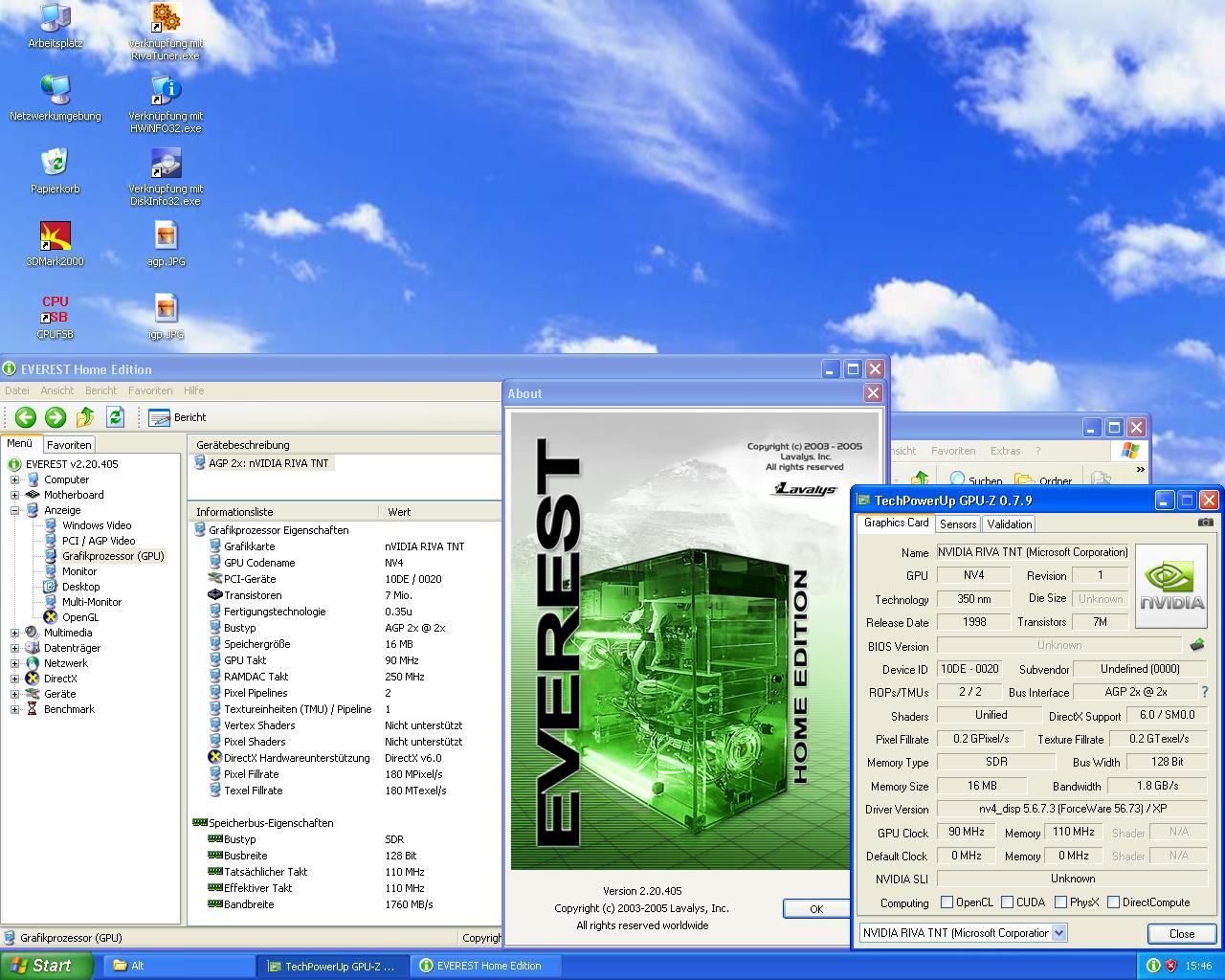The height and width of the screenshot is (980, 1225).
Task: Expand the Multimedia tree node
Action: tap(15, 633)
